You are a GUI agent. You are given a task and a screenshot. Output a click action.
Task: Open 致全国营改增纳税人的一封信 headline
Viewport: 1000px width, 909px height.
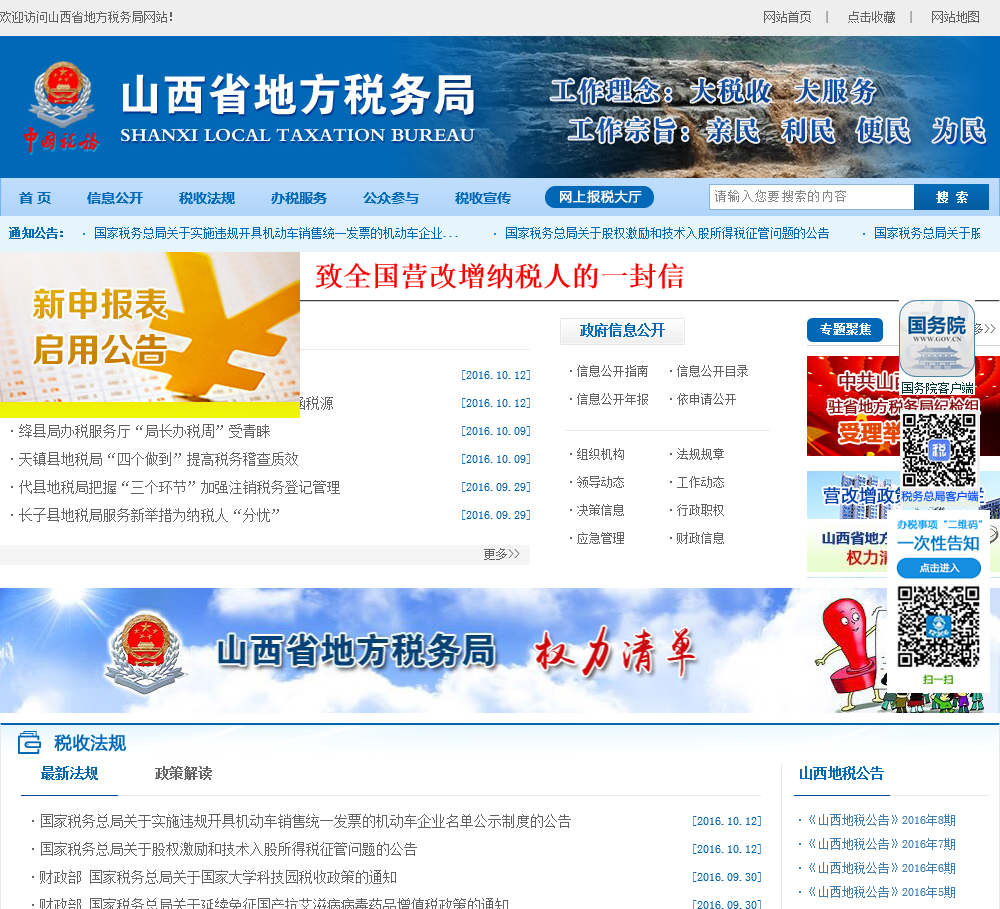pos(499,276)
